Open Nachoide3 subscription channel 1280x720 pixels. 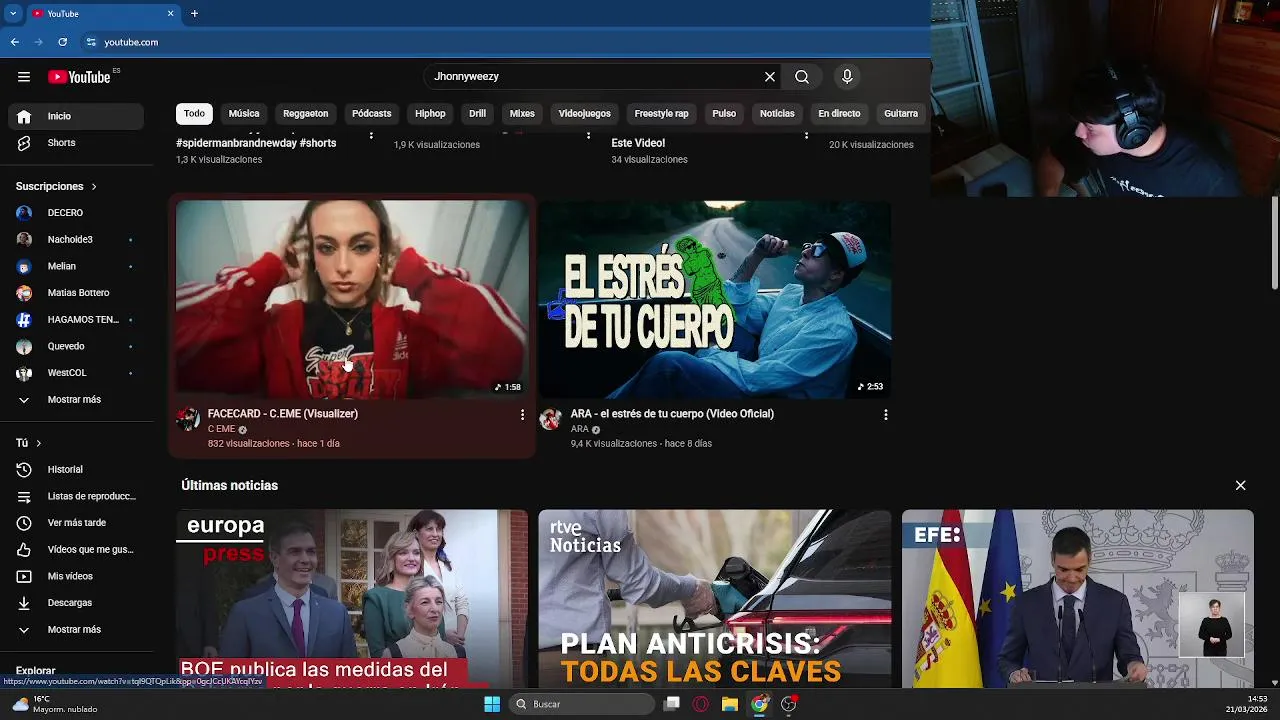pos(76,240)
